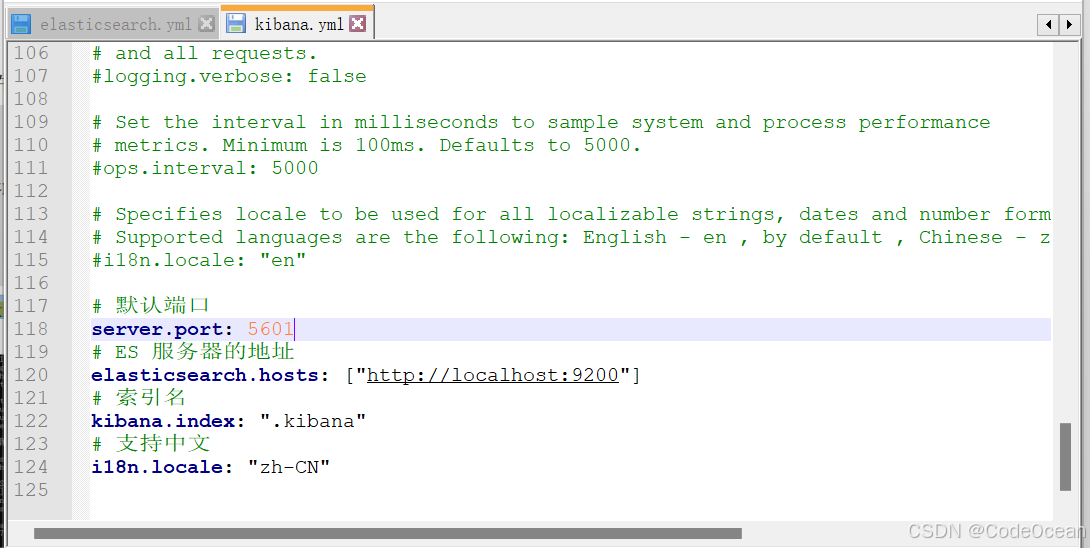Click the commented #i18n.locale: "en" line
This screenshot has width=1090, height=548.
coord(199,260)
